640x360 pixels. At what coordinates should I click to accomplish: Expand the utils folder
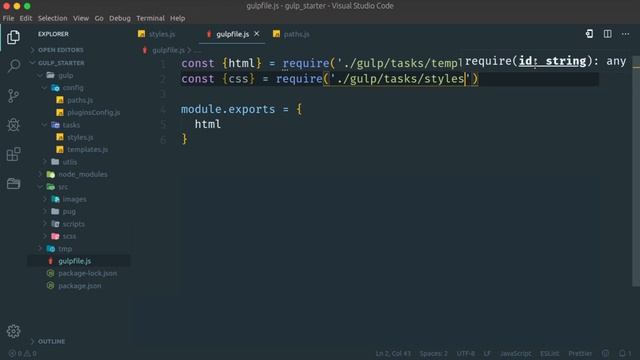tap(69, 162)
